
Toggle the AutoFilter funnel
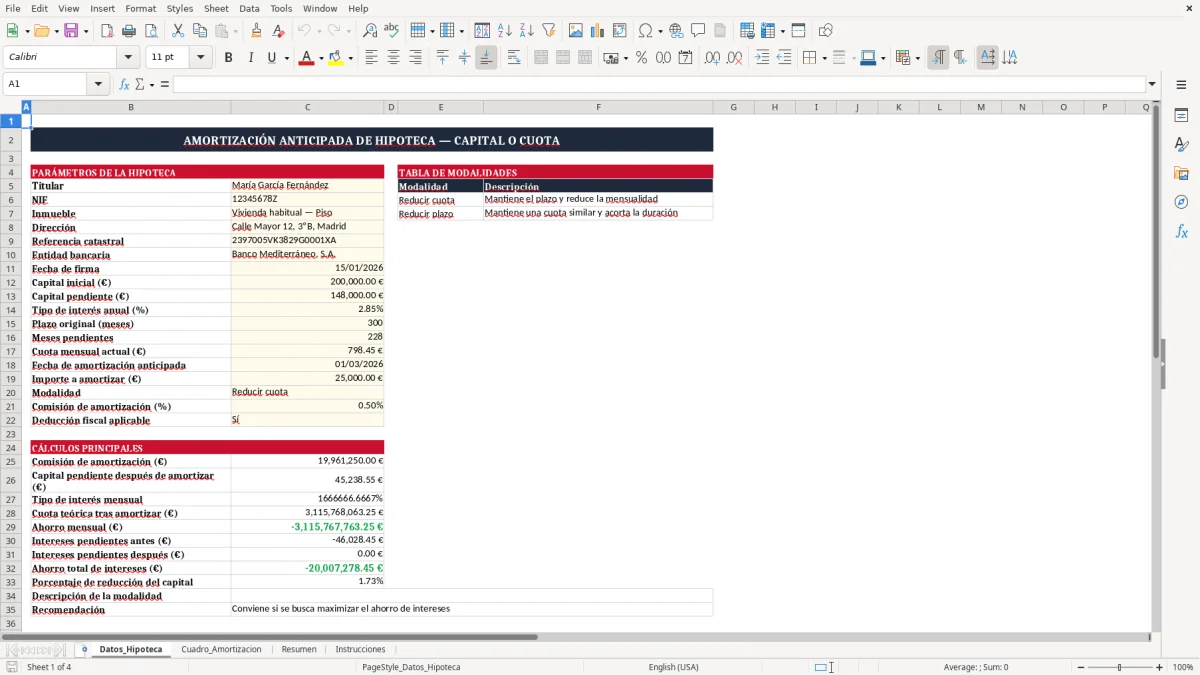(548, 31)
